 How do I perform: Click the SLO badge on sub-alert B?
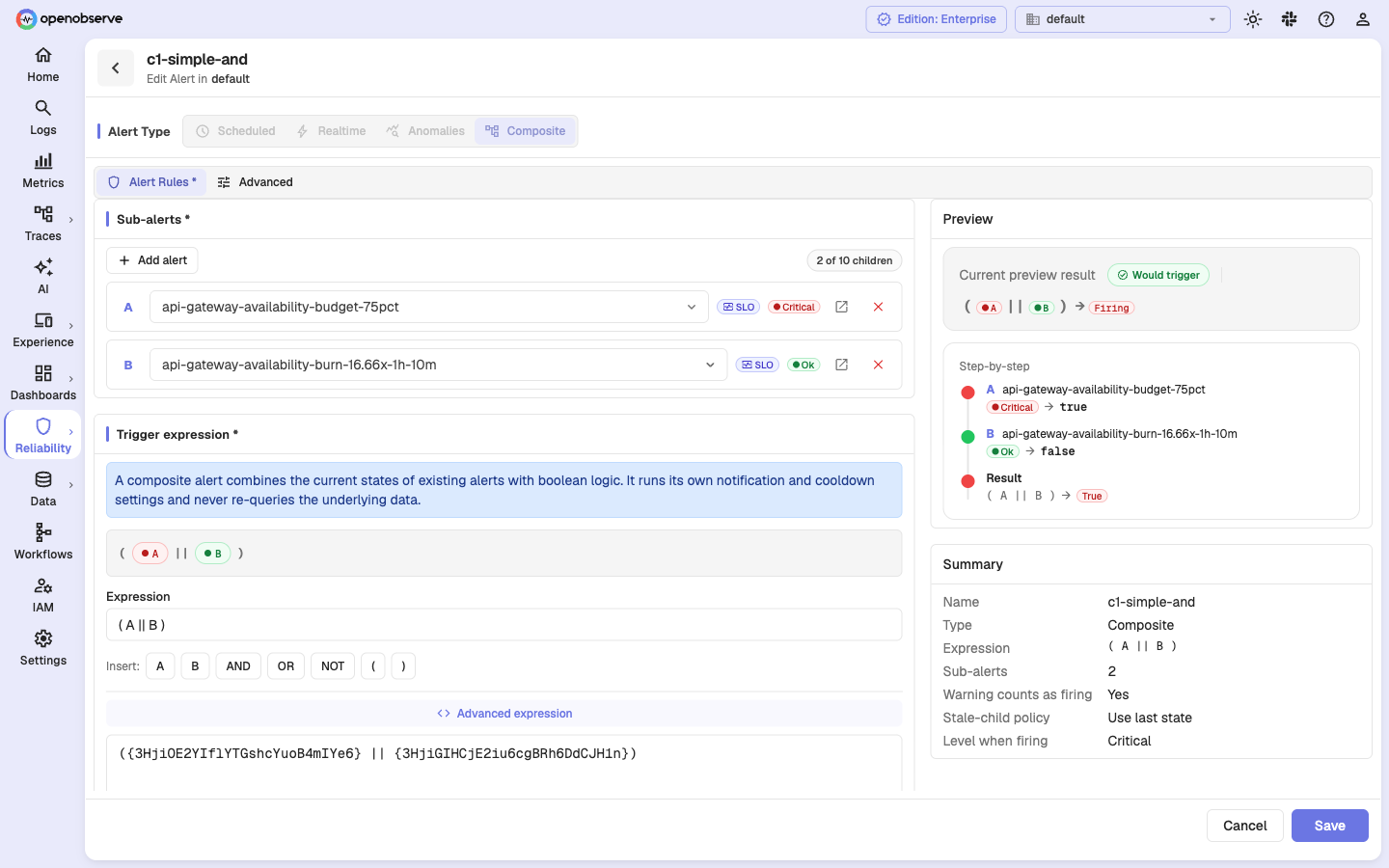757,365
